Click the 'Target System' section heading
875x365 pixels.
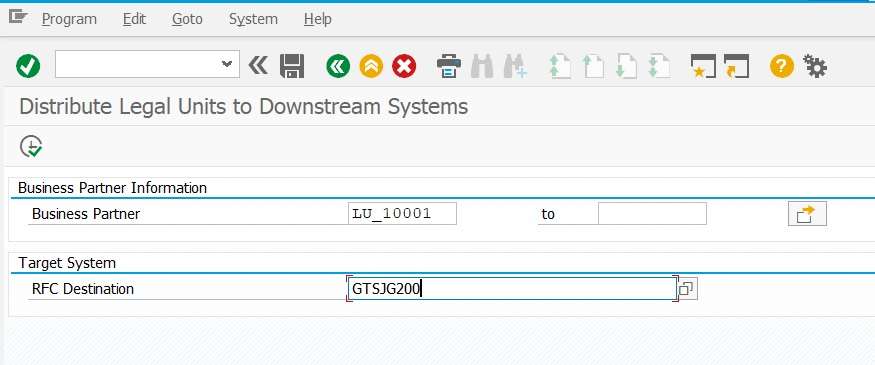tap(67, 263)
